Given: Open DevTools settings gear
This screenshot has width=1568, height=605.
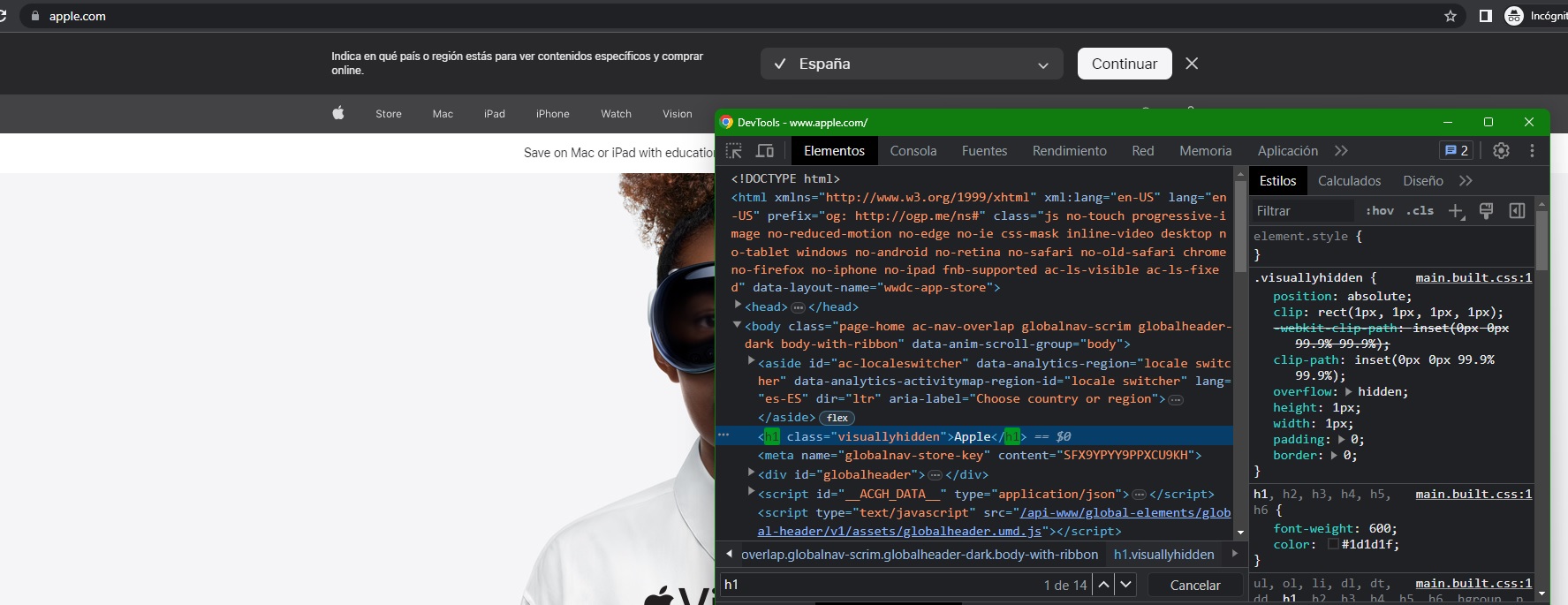Looking at the screenshot, I should (1501, 151).
